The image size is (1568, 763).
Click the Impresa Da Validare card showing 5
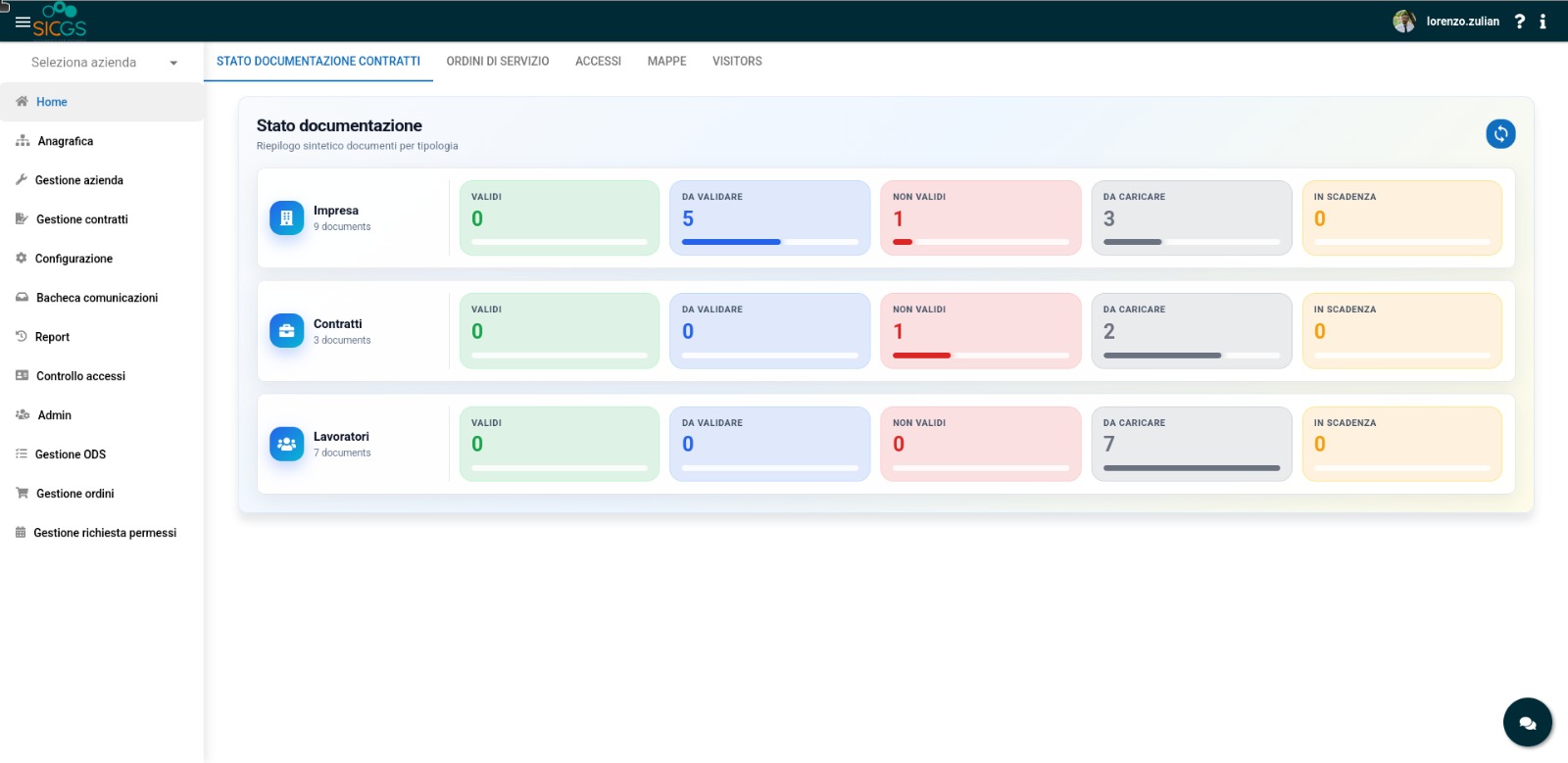coord(770,217)
